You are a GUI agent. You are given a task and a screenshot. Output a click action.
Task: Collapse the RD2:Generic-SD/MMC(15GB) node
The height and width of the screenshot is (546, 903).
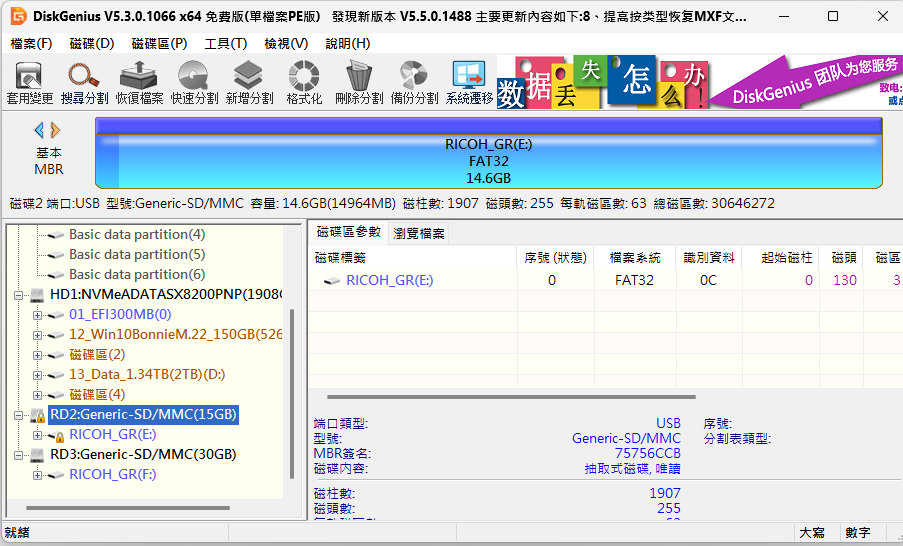coord(18,415)
